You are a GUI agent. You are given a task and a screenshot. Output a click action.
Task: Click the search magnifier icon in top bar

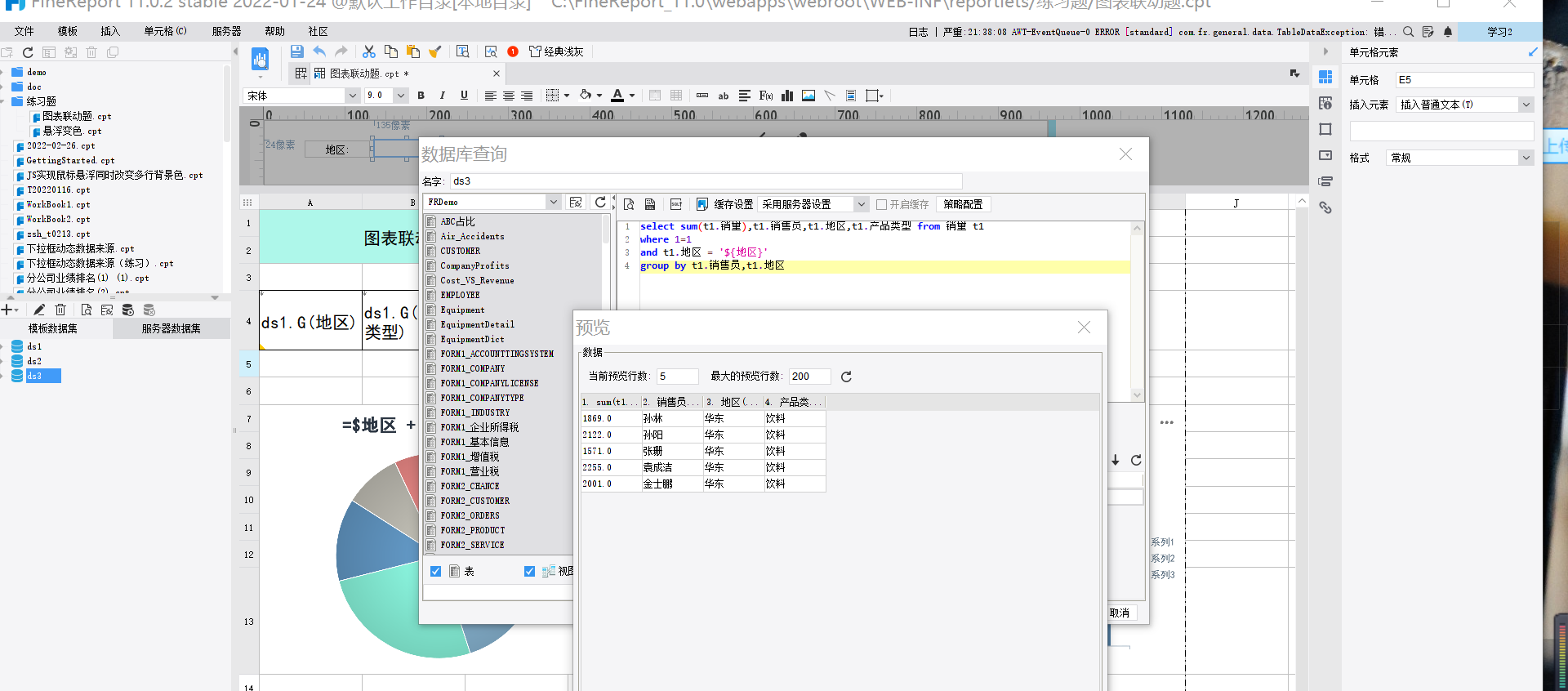(x=1409, y=32)
